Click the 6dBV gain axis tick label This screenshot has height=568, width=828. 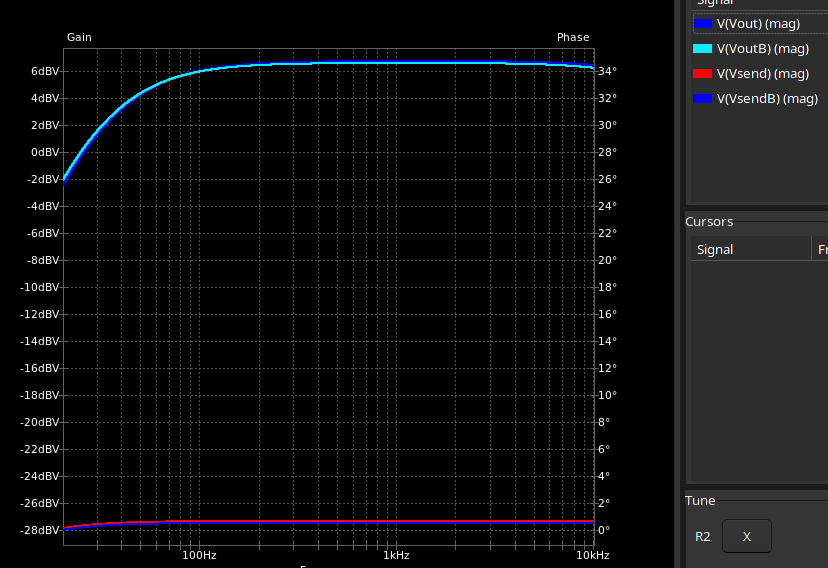pyautogui.click(x=45, y=71)
